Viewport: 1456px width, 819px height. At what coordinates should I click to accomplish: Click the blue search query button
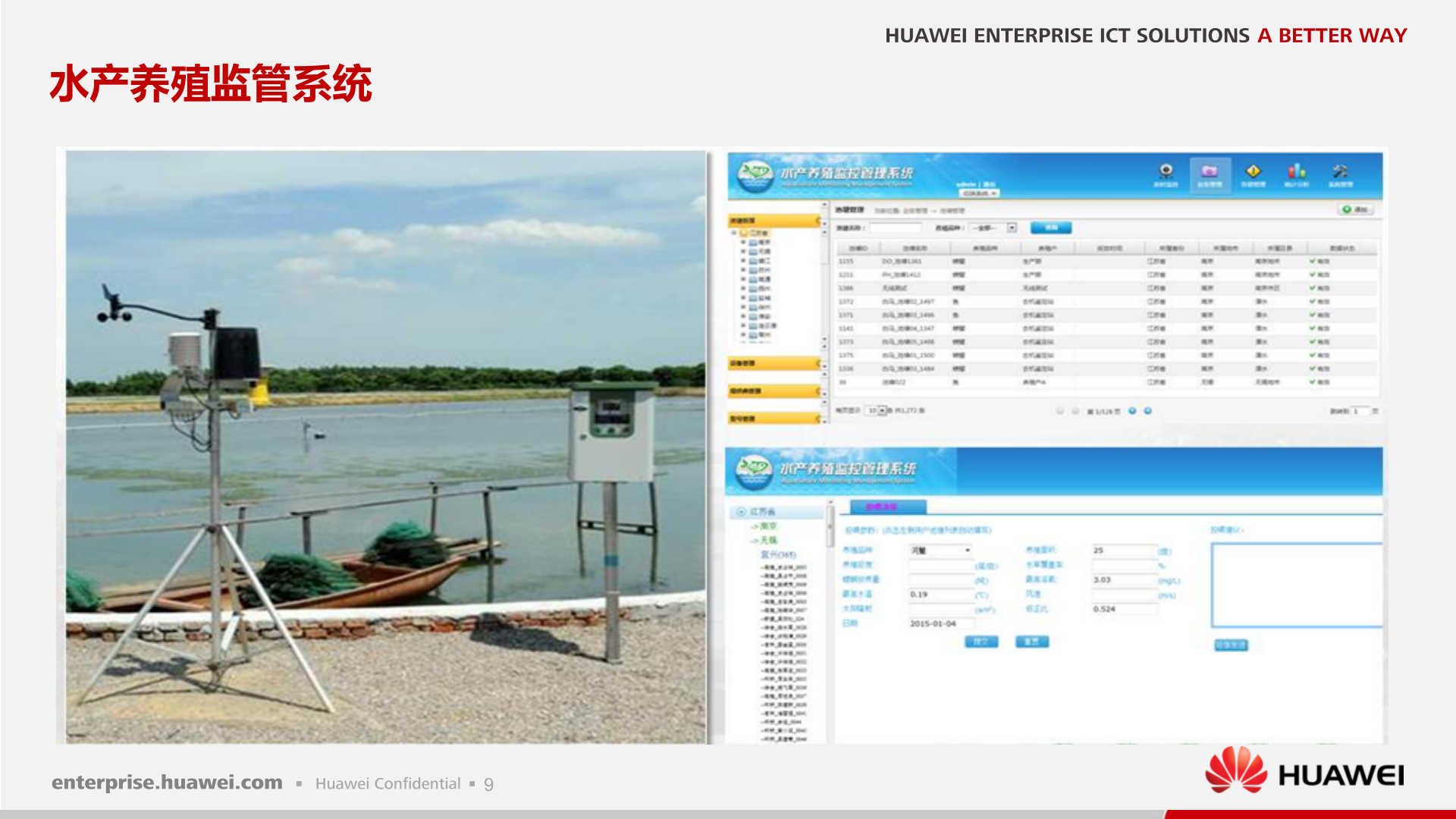(1050, 228)
